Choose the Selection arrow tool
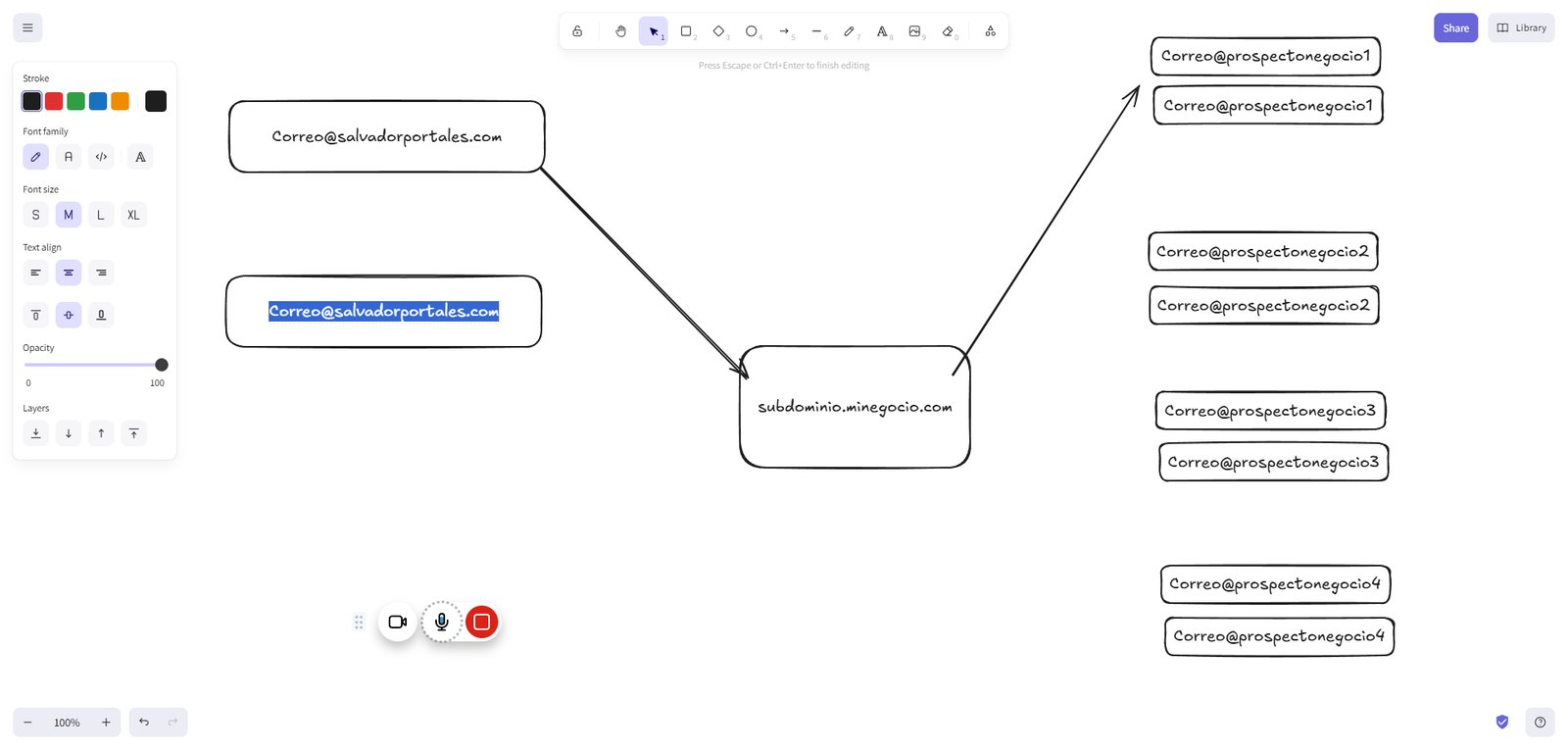This screenshot has width=1568, height=750. 654,31
